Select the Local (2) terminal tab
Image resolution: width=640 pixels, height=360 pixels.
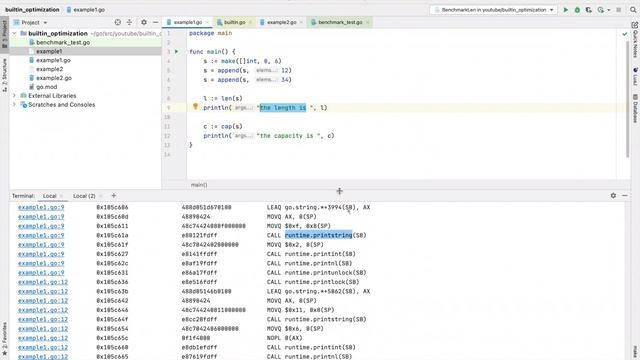(84, 196)
